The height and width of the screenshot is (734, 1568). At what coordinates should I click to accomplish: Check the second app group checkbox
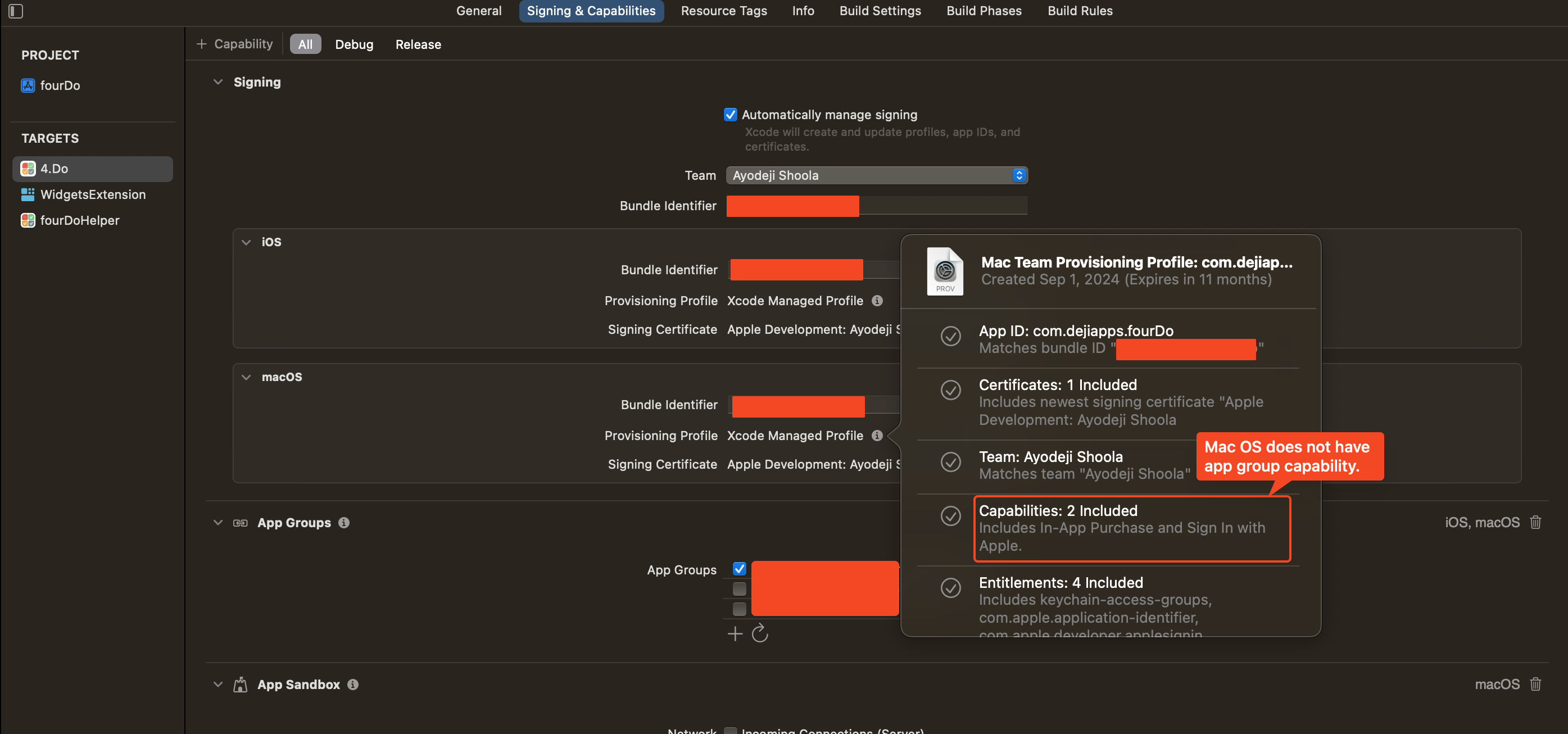(740, 589)
